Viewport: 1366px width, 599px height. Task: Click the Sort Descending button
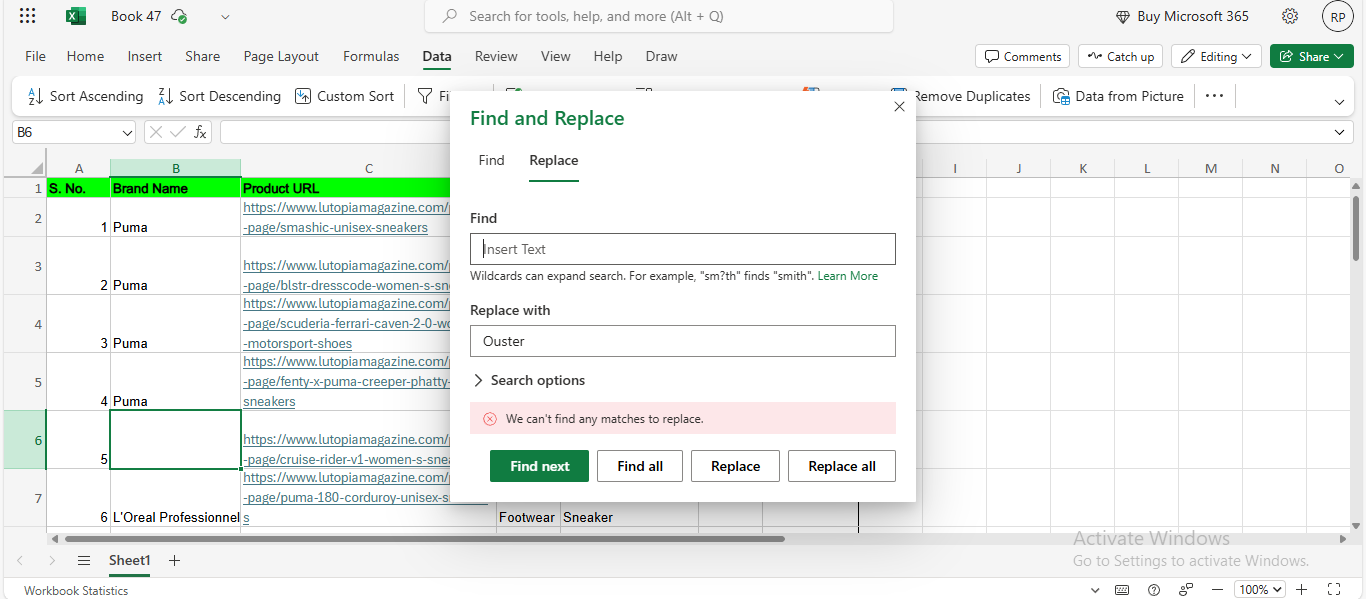219,96
